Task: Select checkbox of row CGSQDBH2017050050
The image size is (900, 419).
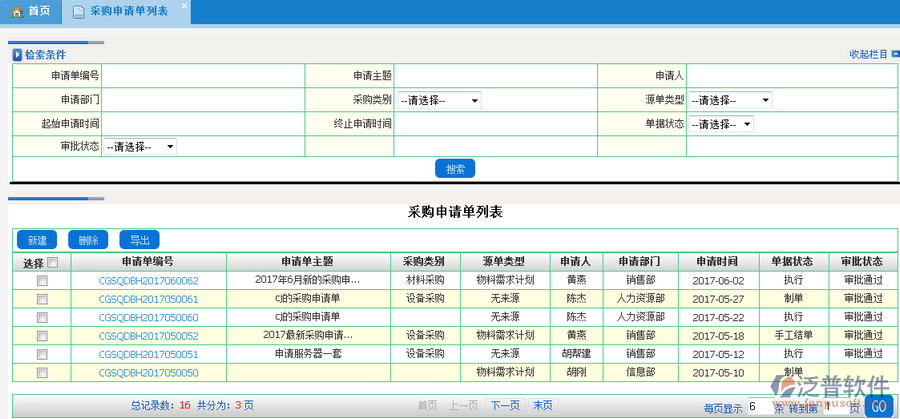Action: [x=42, y=373]
